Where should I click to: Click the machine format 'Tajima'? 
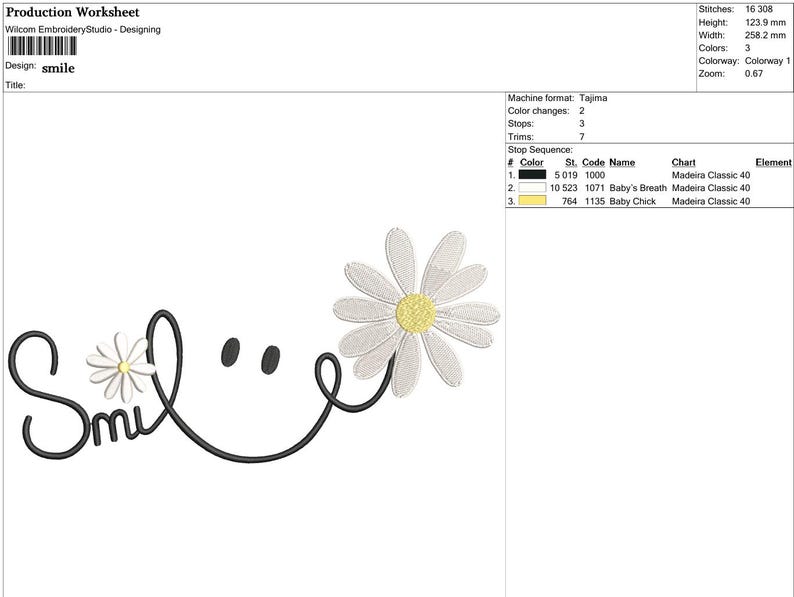[593, 98]
